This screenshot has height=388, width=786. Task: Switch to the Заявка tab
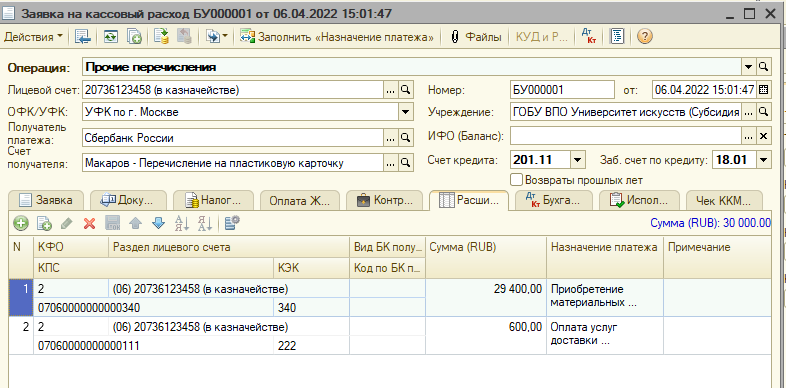tap(46, 201)
